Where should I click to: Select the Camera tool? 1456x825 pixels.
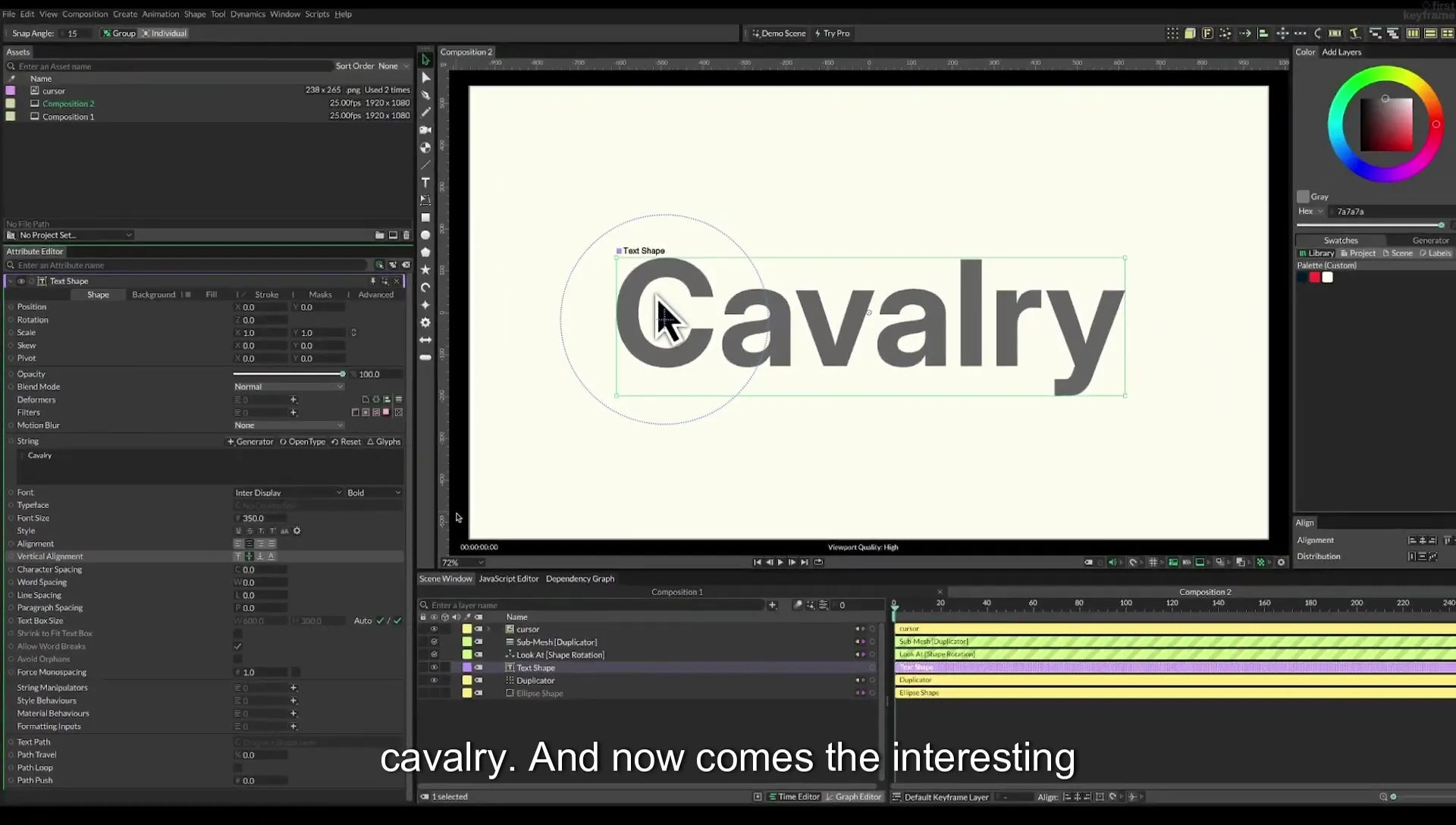[425, 130]
